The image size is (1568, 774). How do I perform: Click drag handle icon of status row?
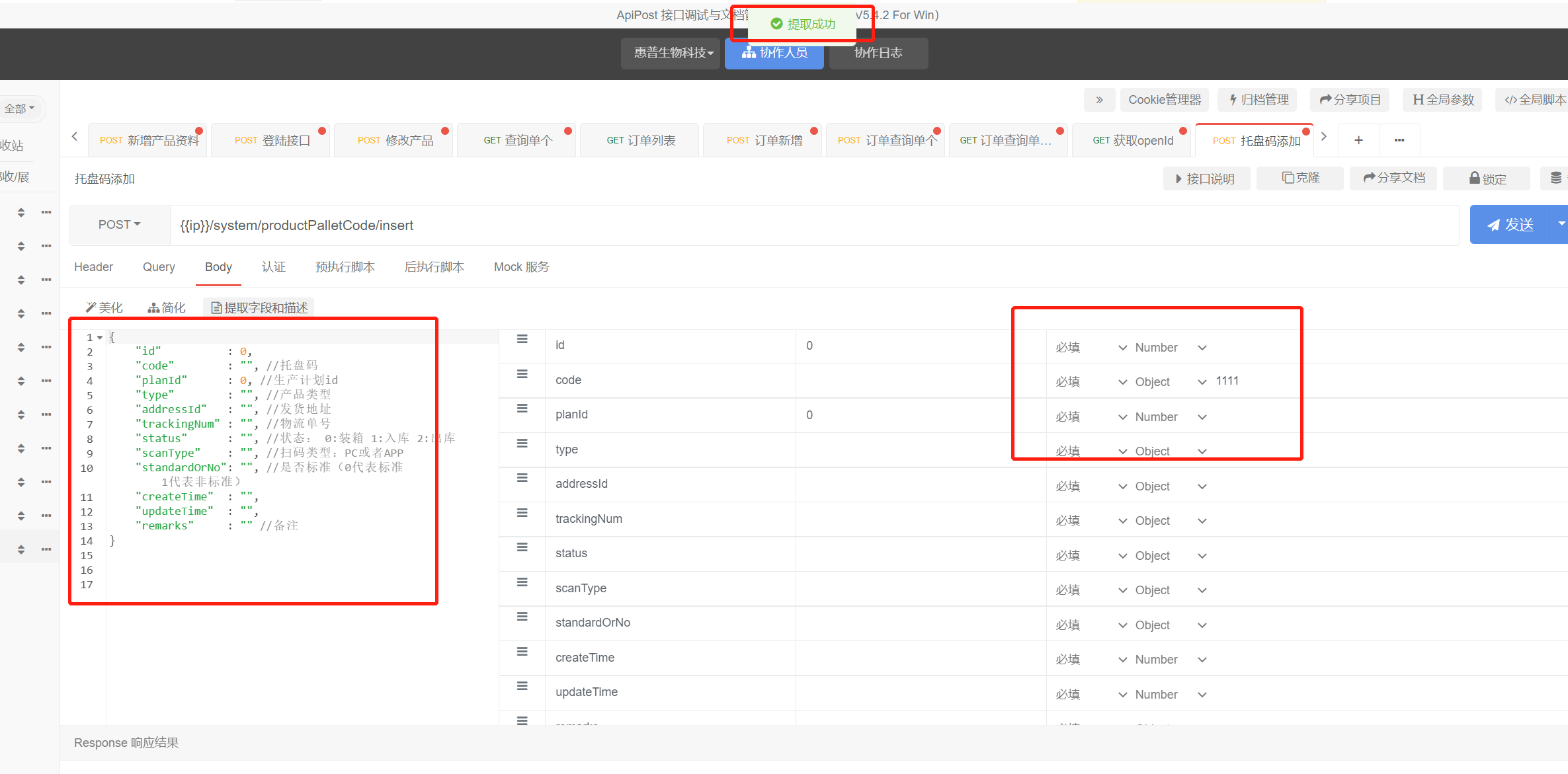pyautogui.click(x=522, y=547)
